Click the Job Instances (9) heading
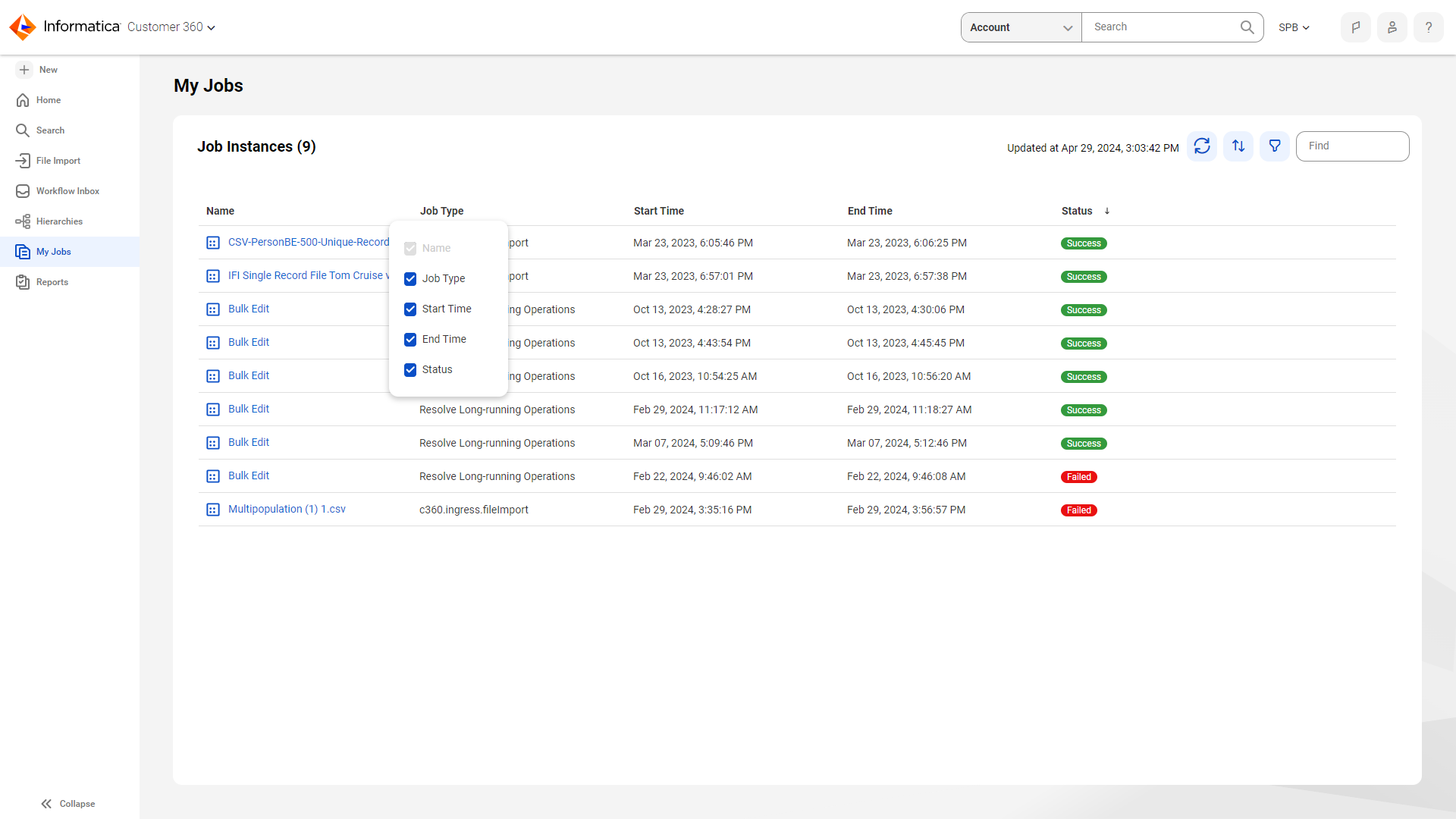This screenshot has width=1456, height=819. (256, 146)
